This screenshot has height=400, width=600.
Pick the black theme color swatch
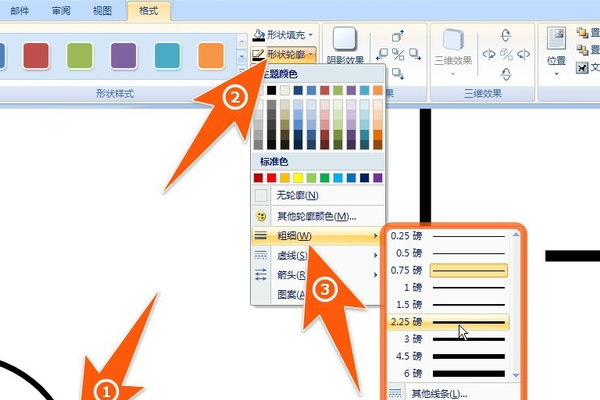pyautogui.click(x=271, y=90)
